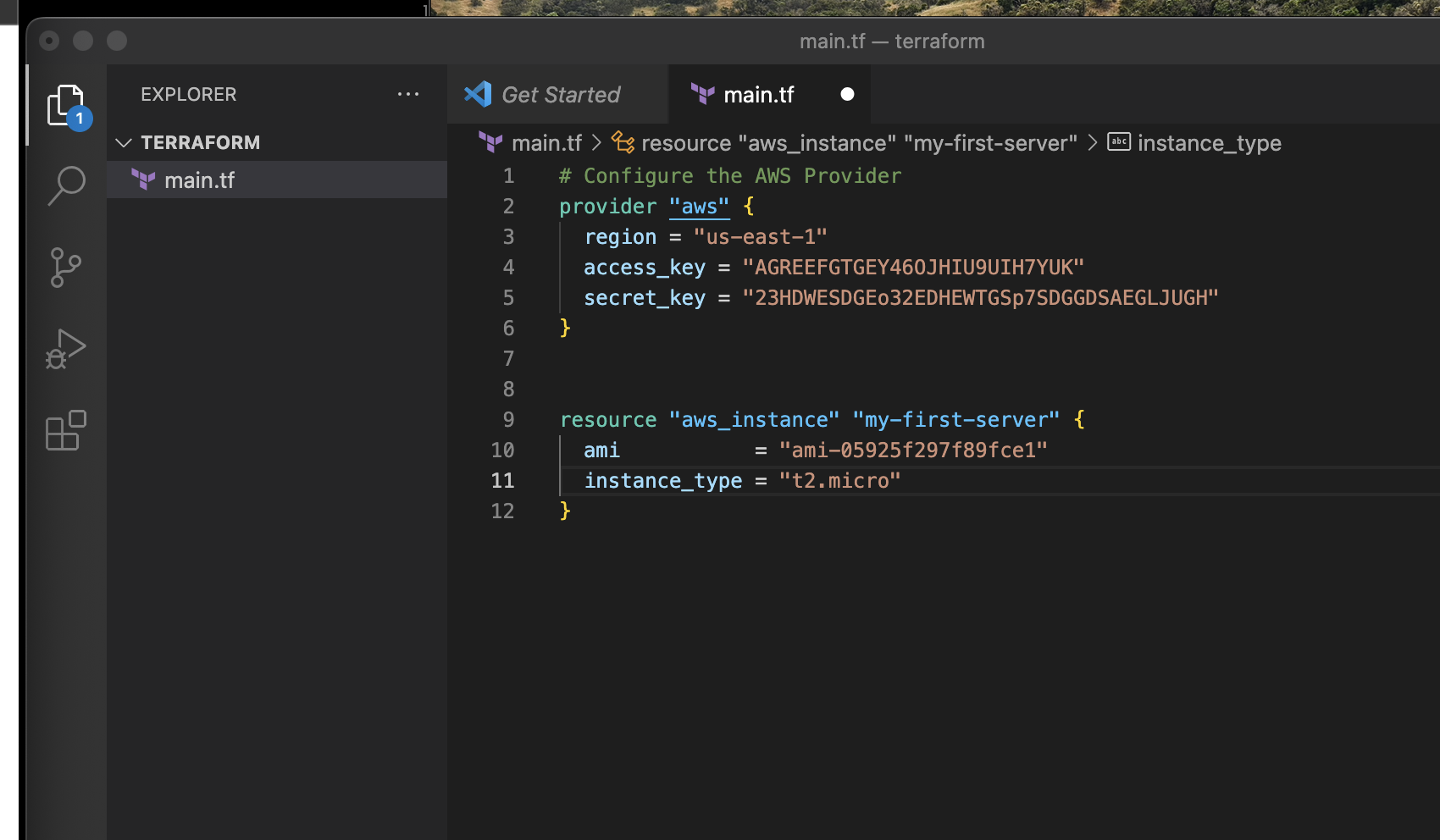Collapse the TERRAFORM folder in Explorer
The image size is (1440, 840).
point(124,142)
